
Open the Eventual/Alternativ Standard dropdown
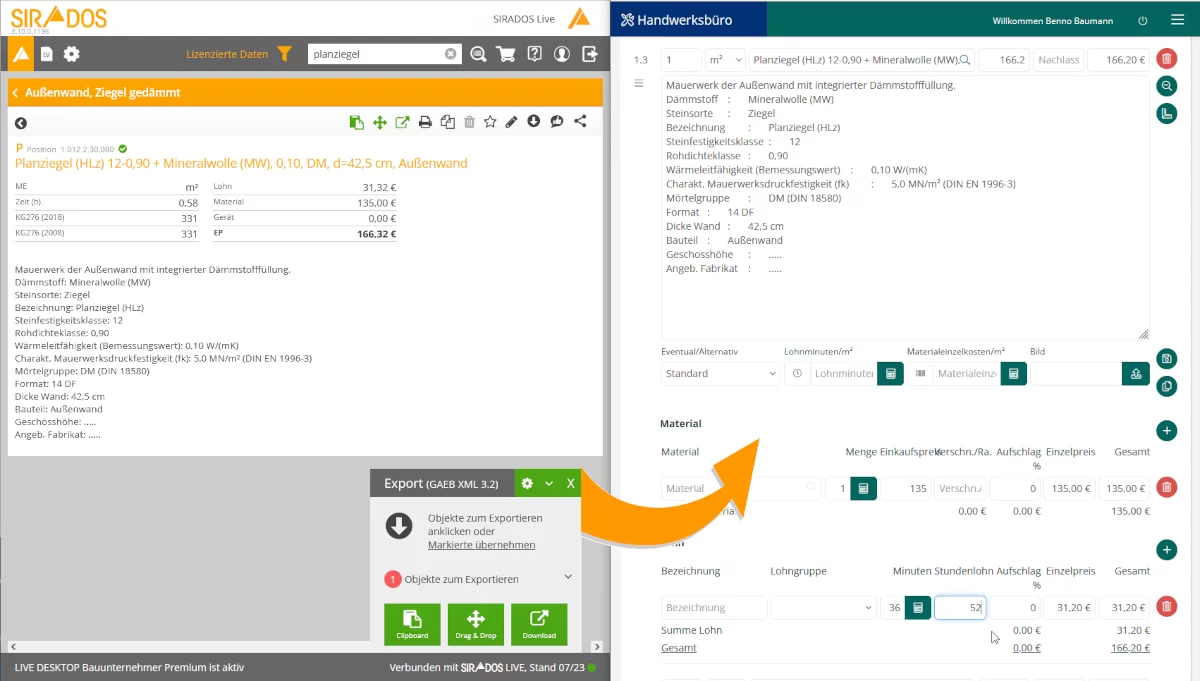pyautogui.click(x=720, y=373)
